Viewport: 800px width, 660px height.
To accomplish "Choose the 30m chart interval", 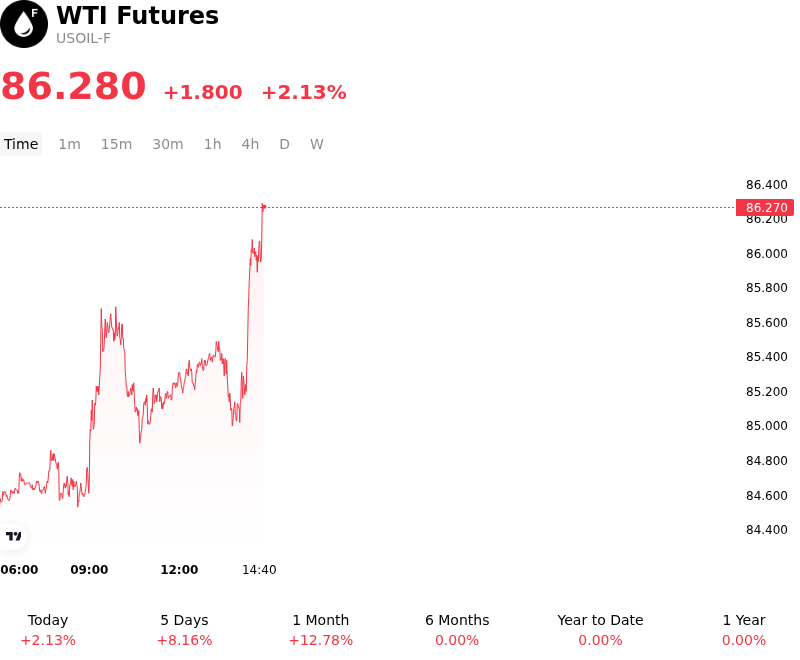I will pyautogui.click(x=168, y=144).
